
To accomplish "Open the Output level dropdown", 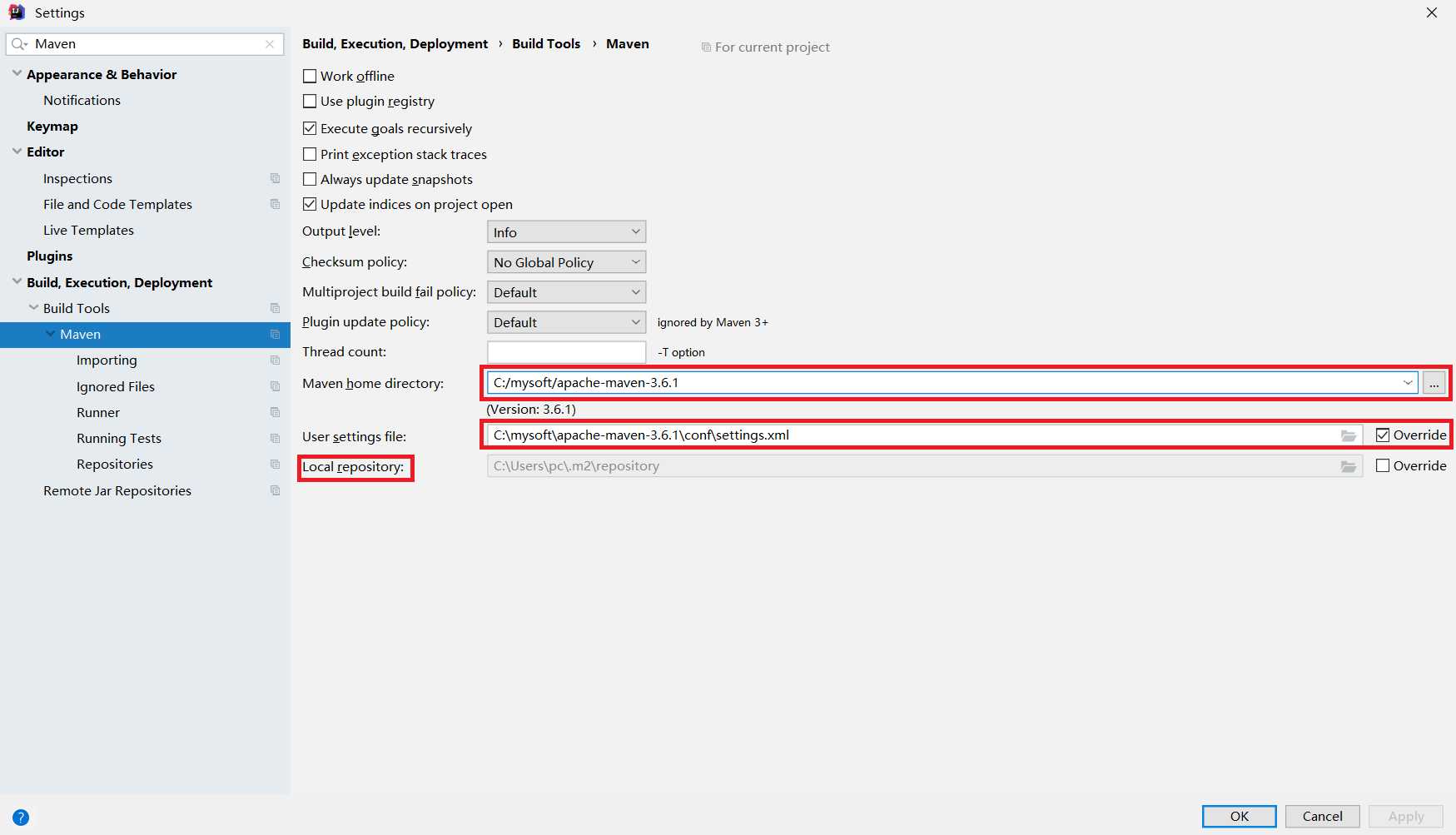I will click(566, 232).
